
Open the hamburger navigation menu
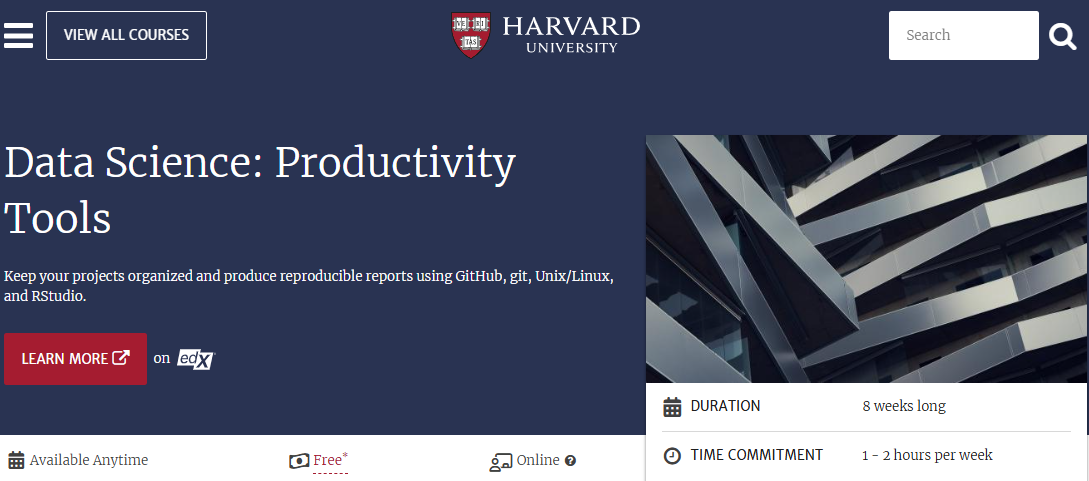click(18, 36)
